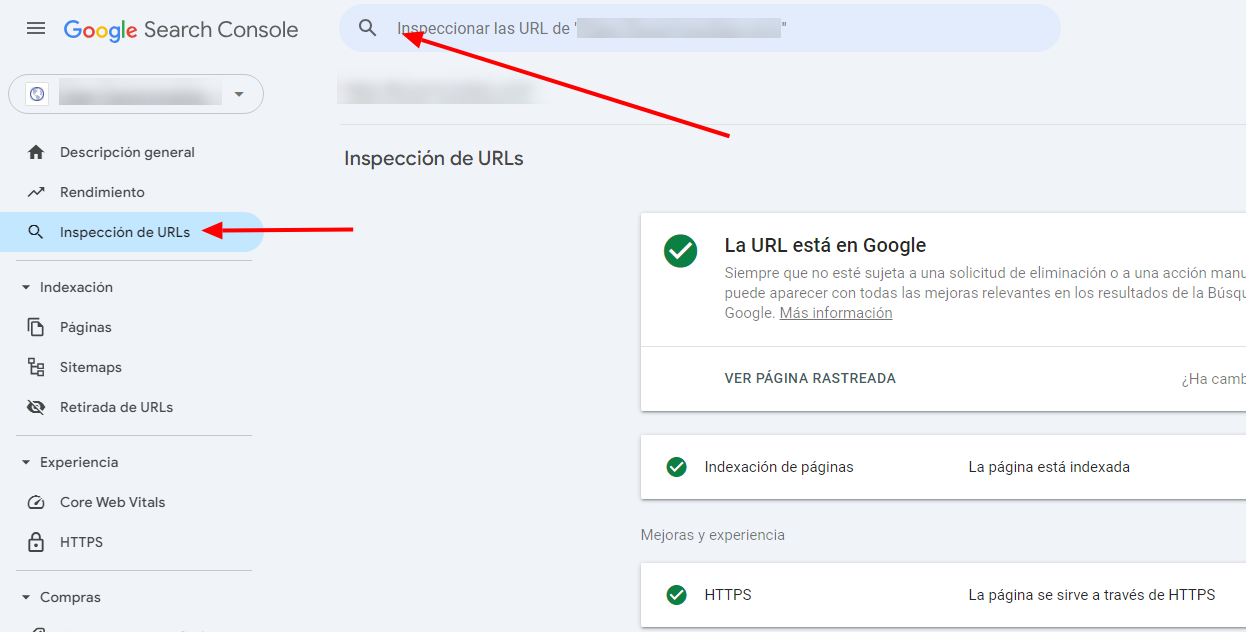
Task: Click the search magnifier icon in top bar
Action: pos(368,28)
